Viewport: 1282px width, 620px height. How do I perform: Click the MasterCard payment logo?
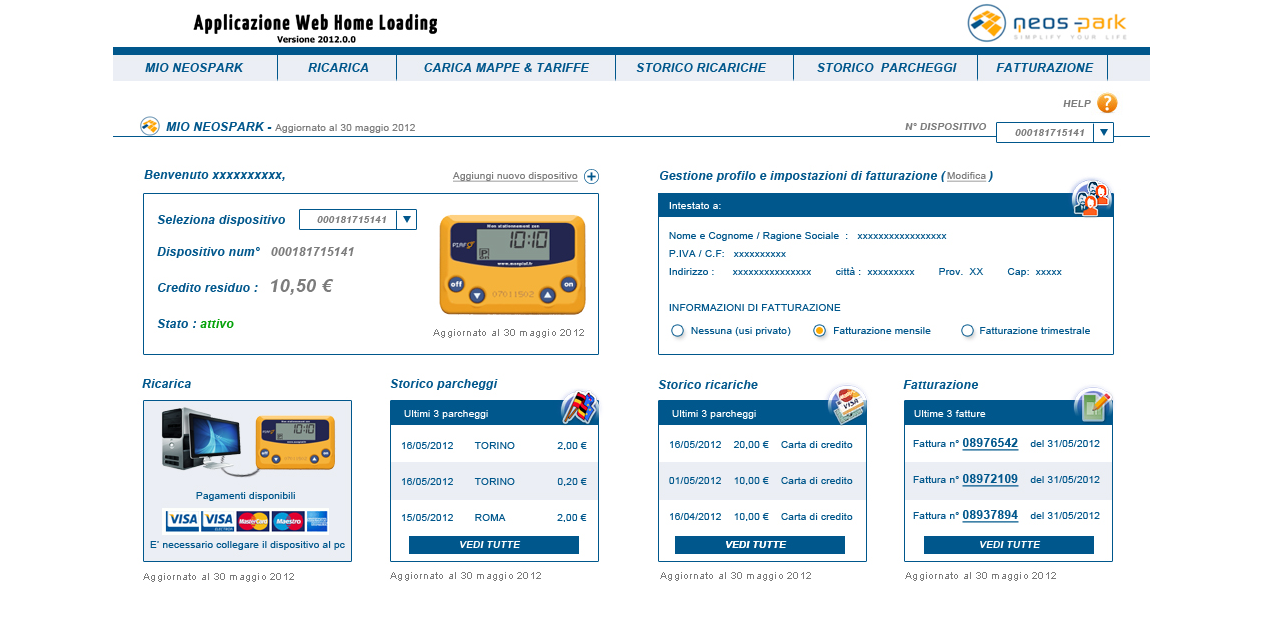tap(253, 521)
